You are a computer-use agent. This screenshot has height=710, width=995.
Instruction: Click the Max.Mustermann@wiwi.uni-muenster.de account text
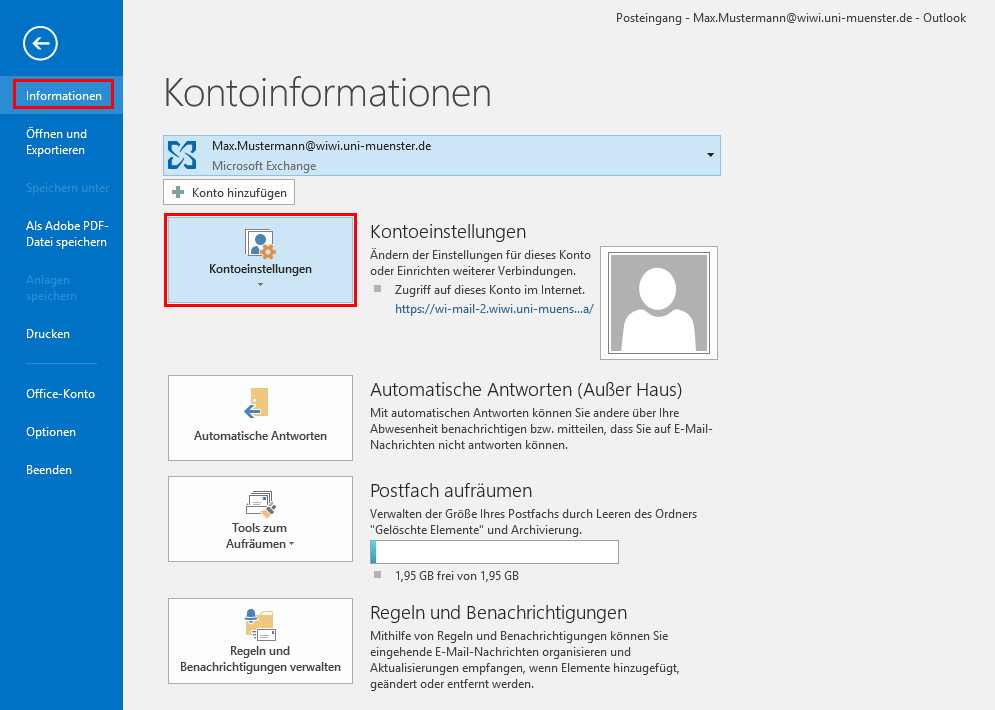[322, 146]
